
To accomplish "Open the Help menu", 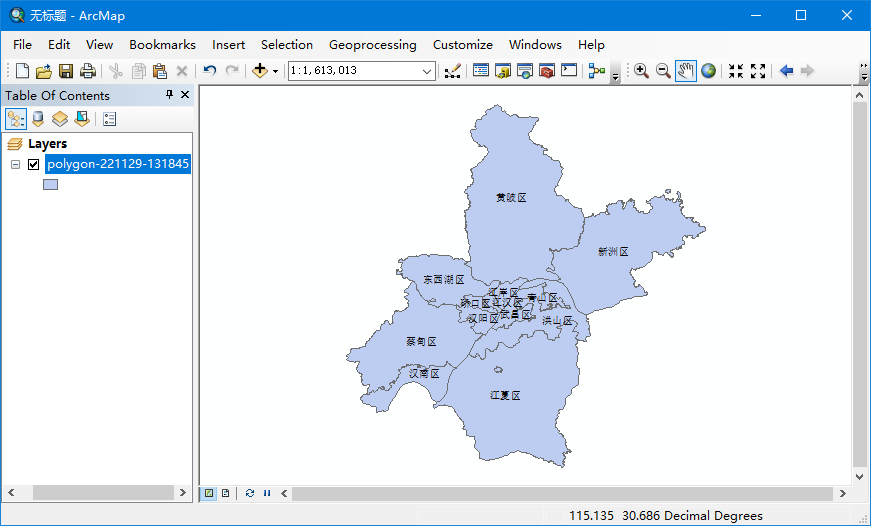I will [591, 44].
